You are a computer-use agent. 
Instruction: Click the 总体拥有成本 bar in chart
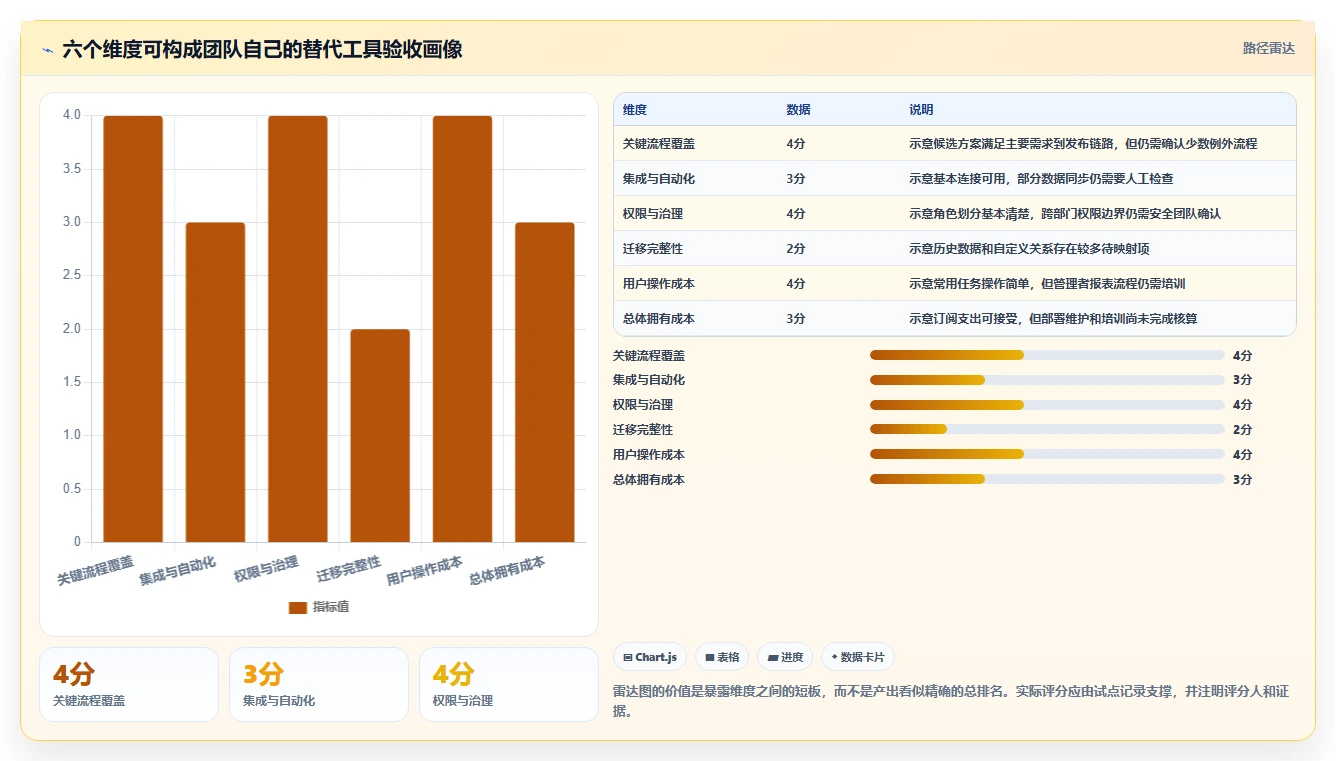point(545,382)
